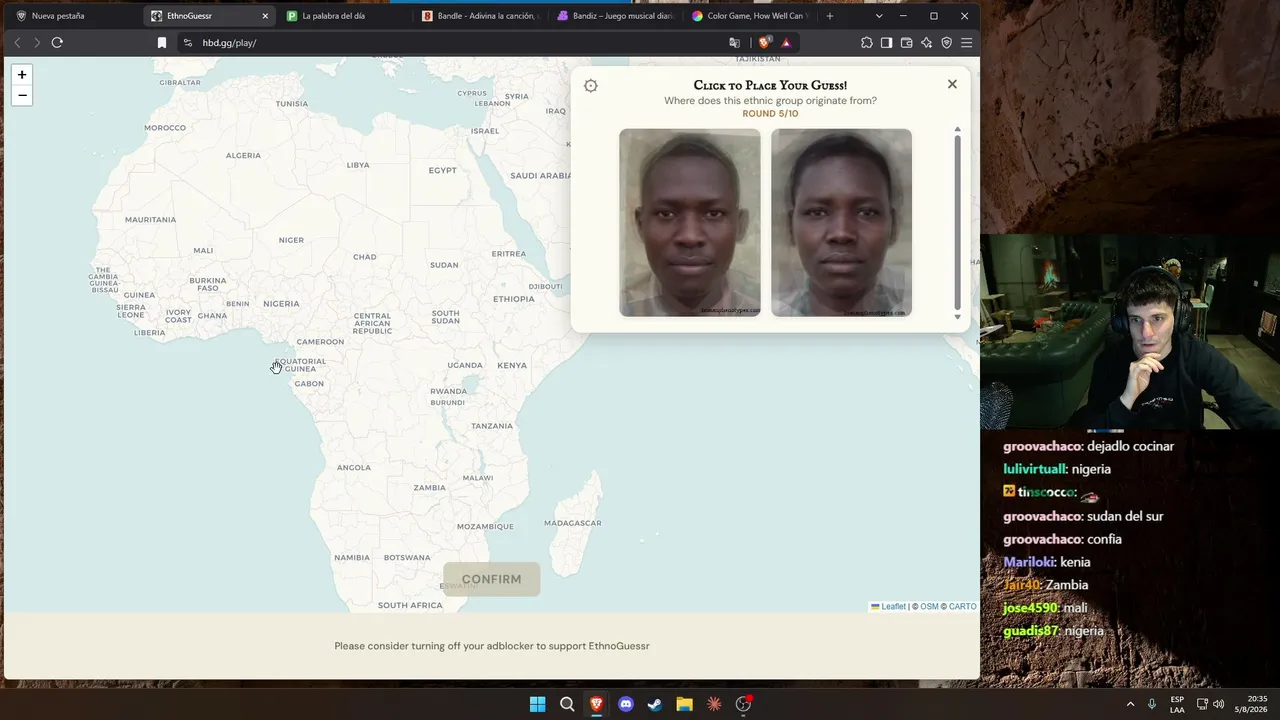Click chat username 'lulivirtuall'
The height and width of the screenshot is (720, 1280).
tap(1034, 469)
